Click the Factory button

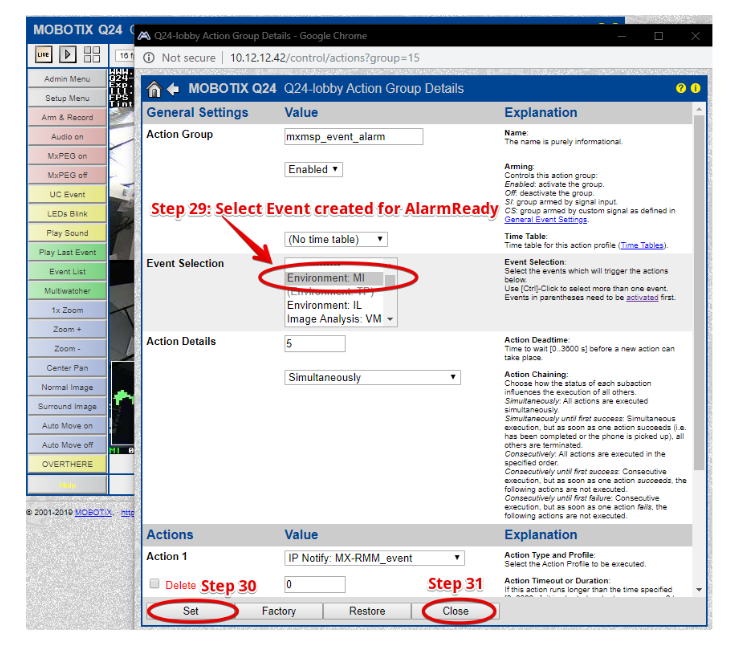[x=279, y=611]
